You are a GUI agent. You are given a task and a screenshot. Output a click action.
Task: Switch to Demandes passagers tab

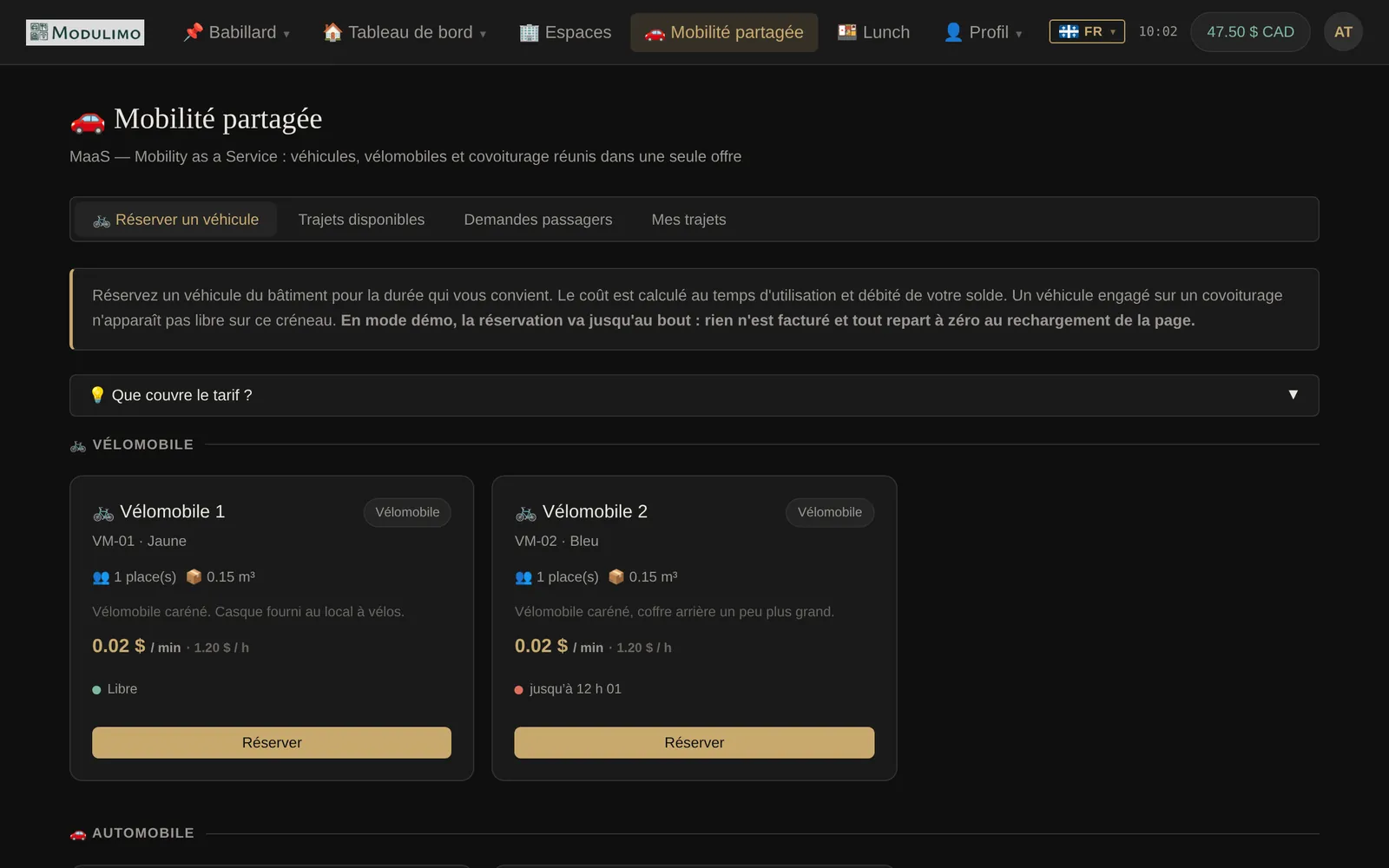coord(538,220)
